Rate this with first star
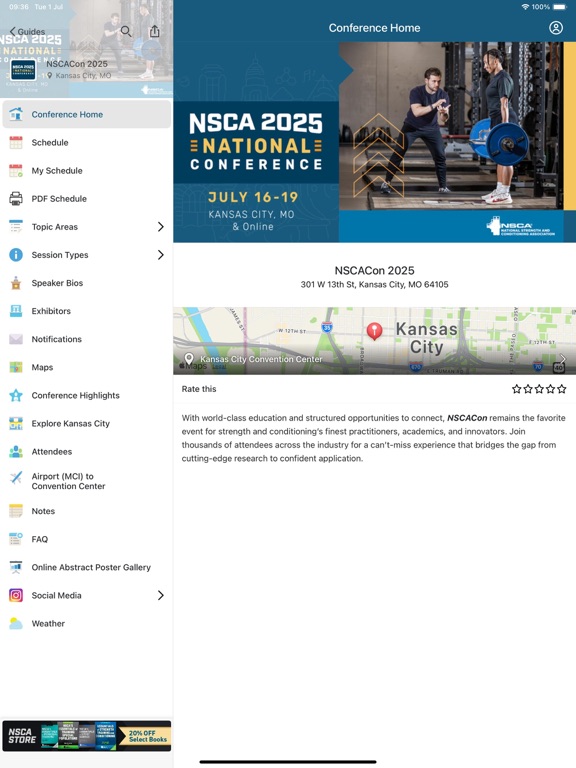This screenshot has width=576, height=768. coord(516,389)
